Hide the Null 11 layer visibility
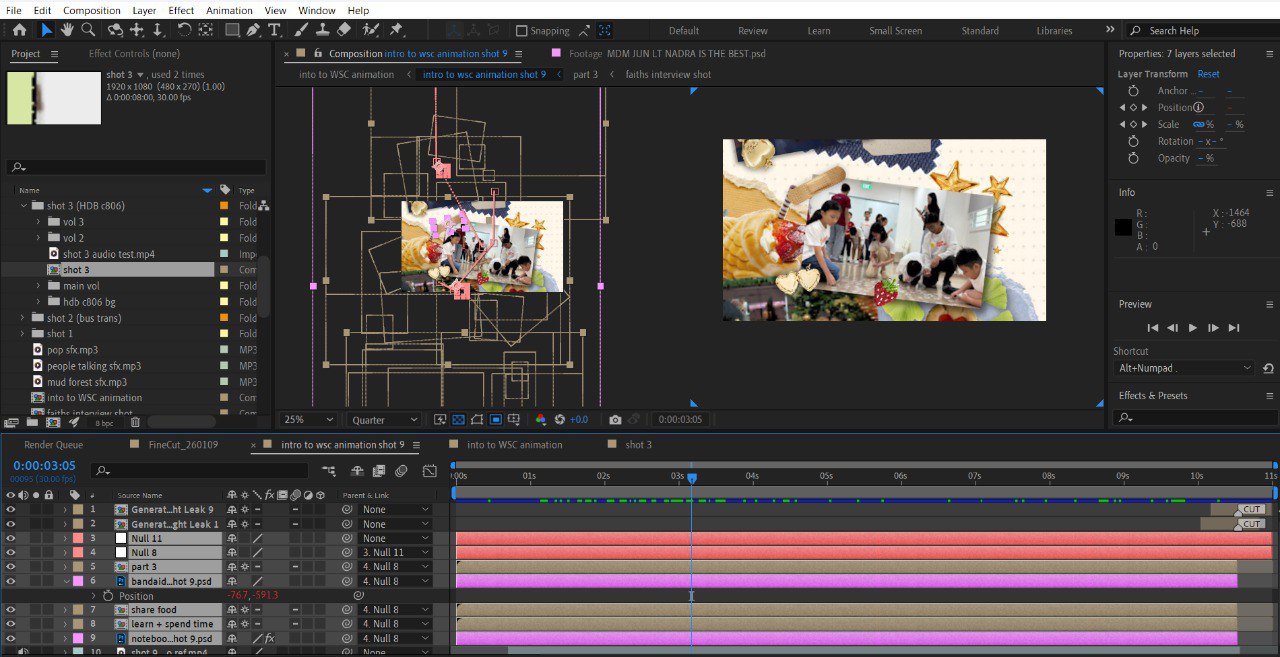This screenshot has height=657, width=1280. (x=10, y=538)
